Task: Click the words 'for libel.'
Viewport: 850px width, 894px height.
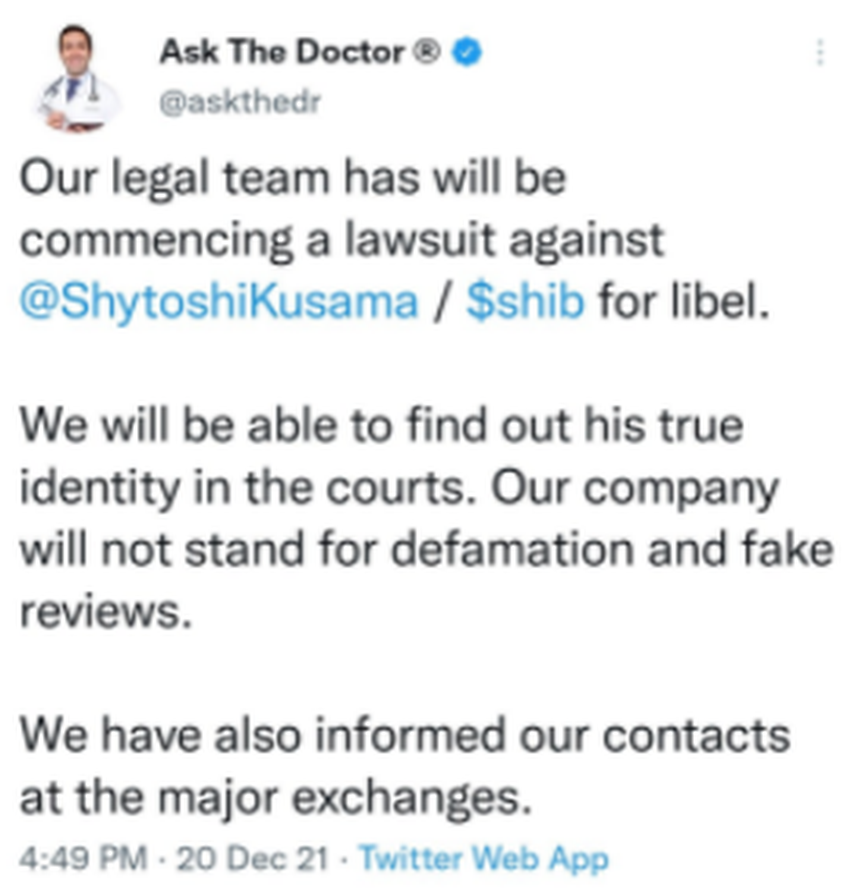Action: coord(684,300)
